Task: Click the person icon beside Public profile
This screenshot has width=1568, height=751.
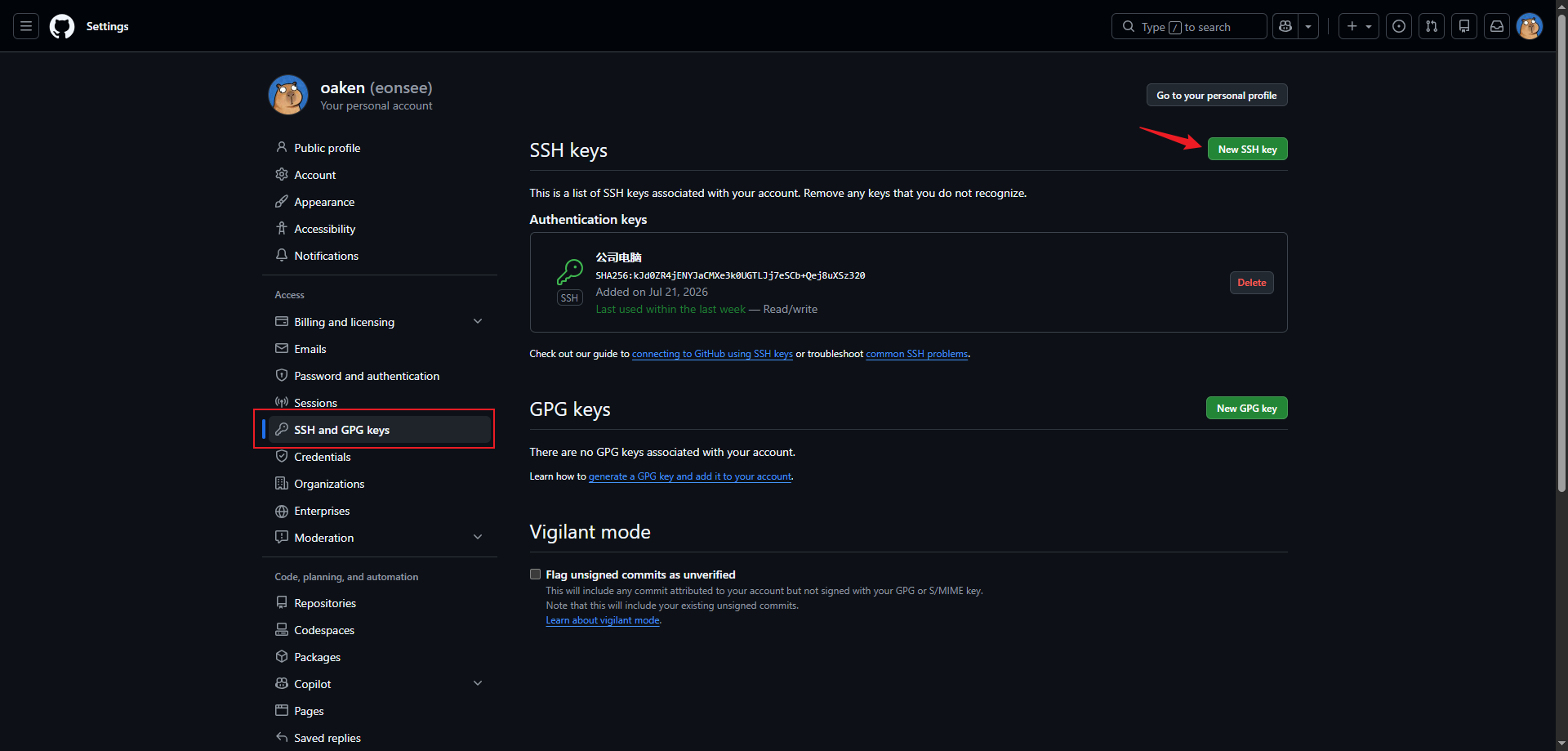Action: pos(282,147)
